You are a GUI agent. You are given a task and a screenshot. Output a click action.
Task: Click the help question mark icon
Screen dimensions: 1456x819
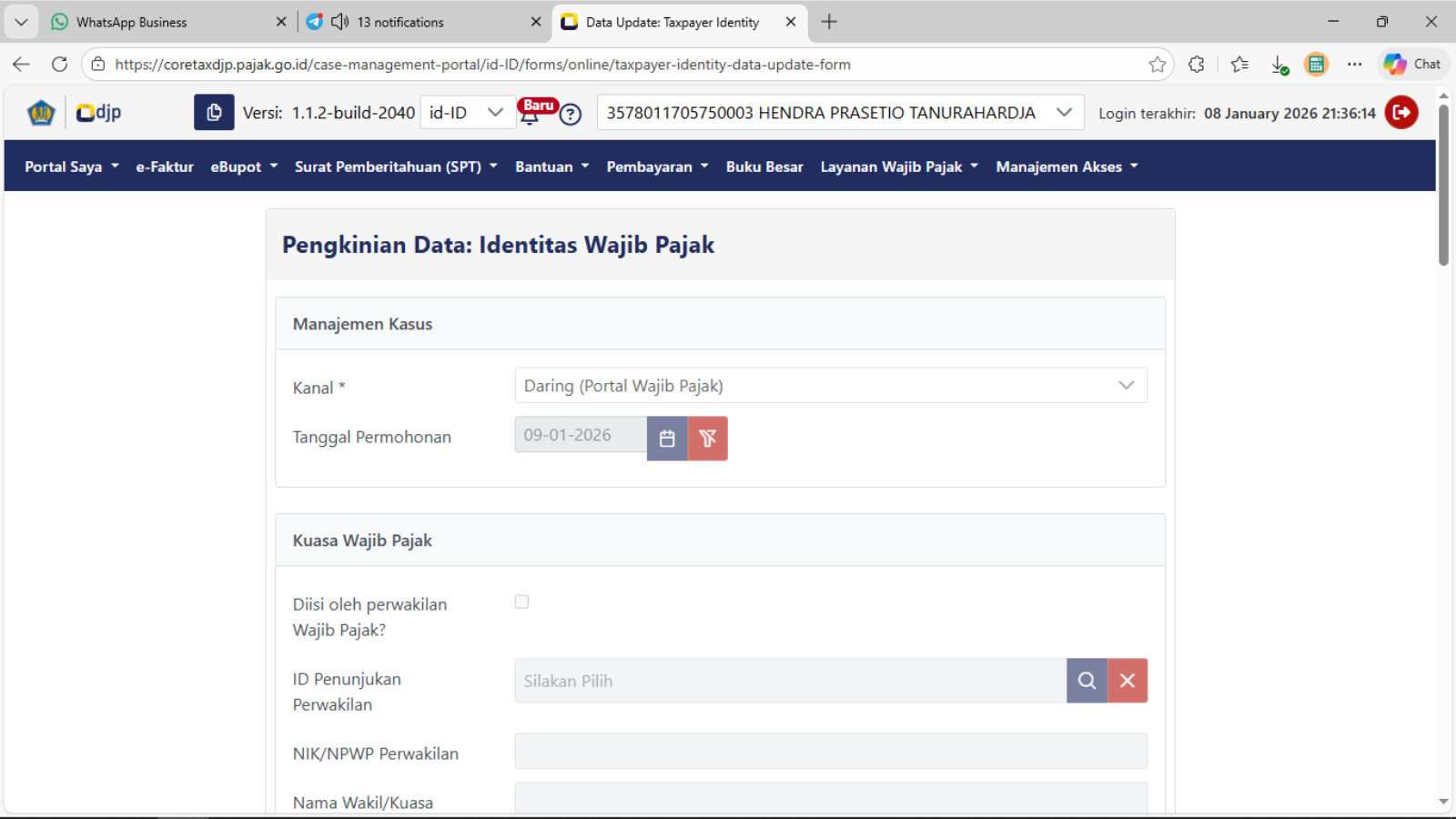[x=571, y=115]
